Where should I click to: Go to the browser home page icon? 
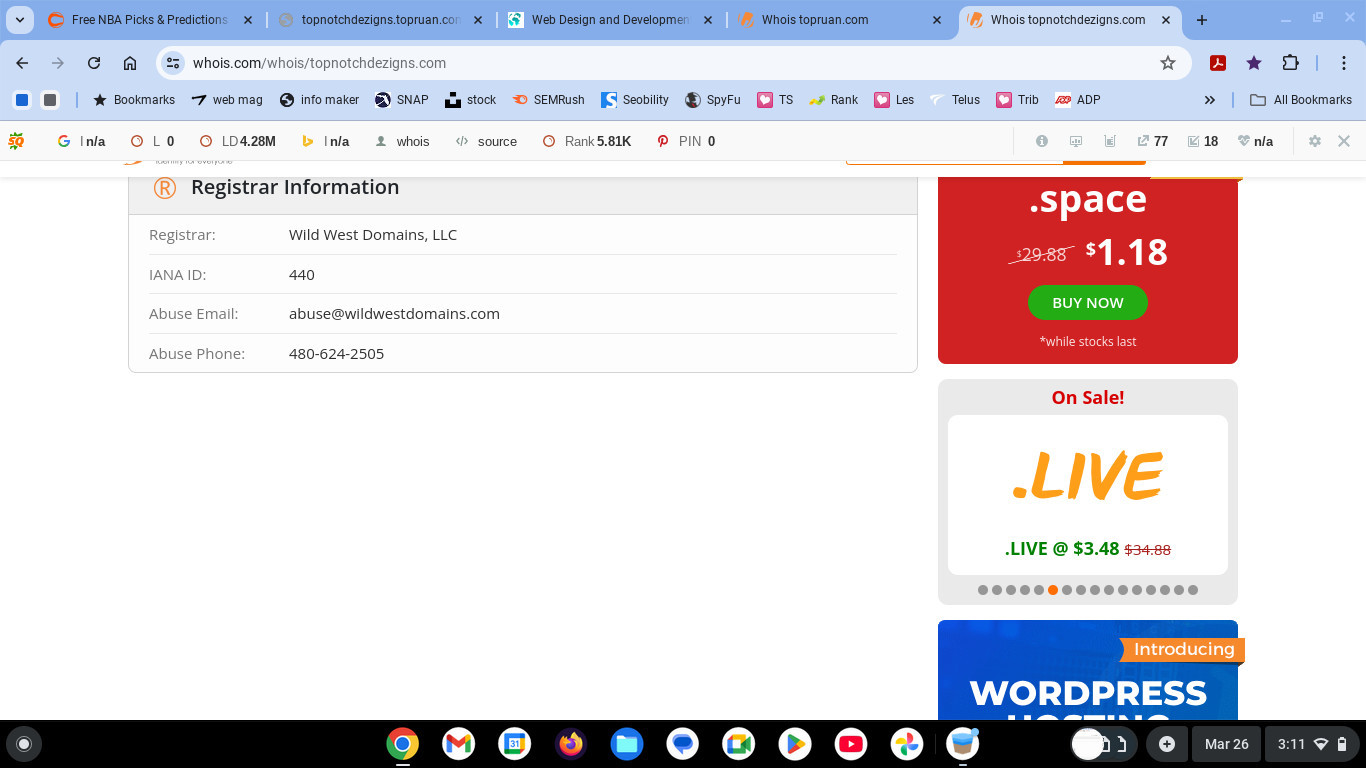pos(130,63)
